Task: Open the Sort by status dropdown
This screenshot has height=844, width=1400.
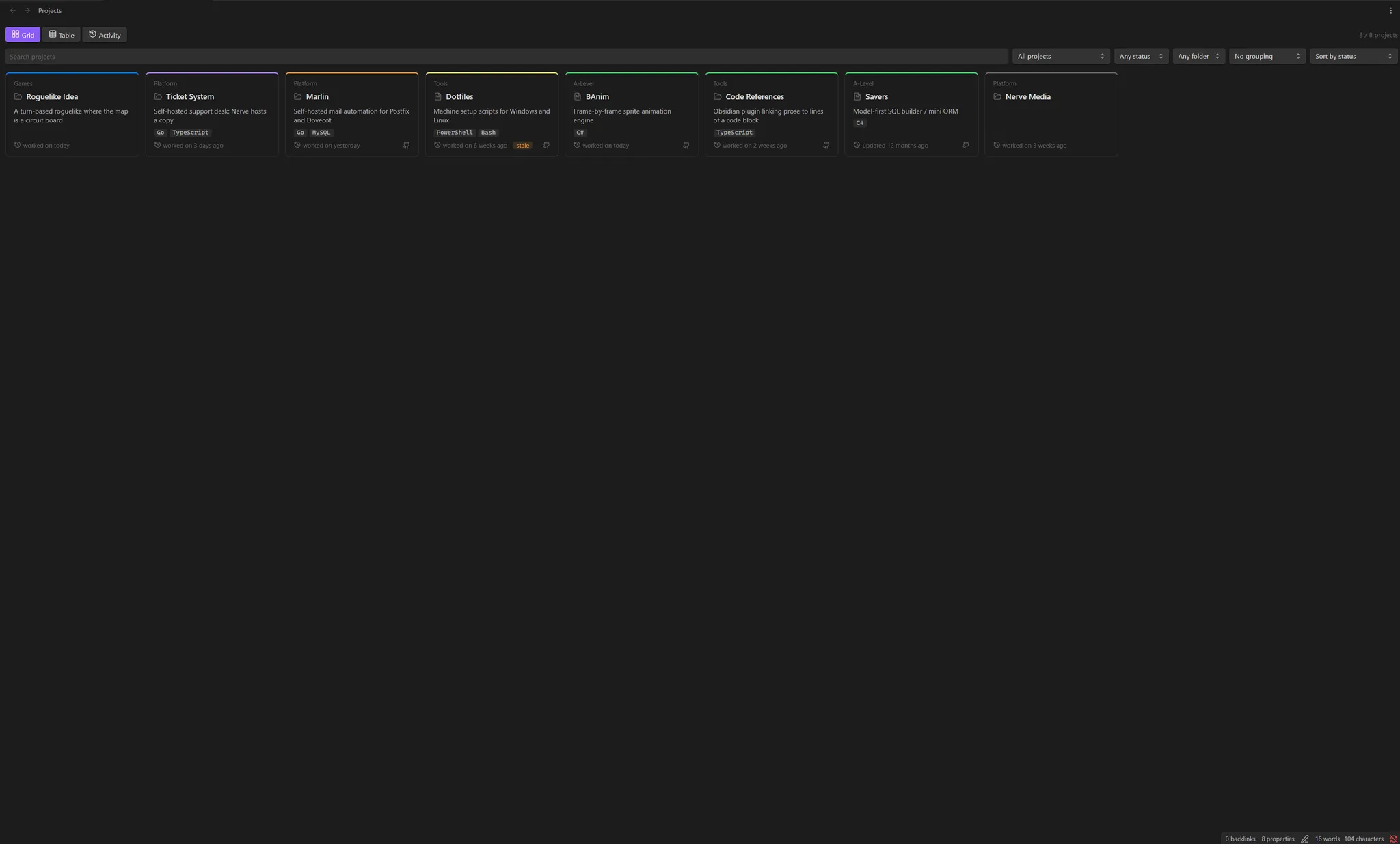Action: [x=1354, y=56]
